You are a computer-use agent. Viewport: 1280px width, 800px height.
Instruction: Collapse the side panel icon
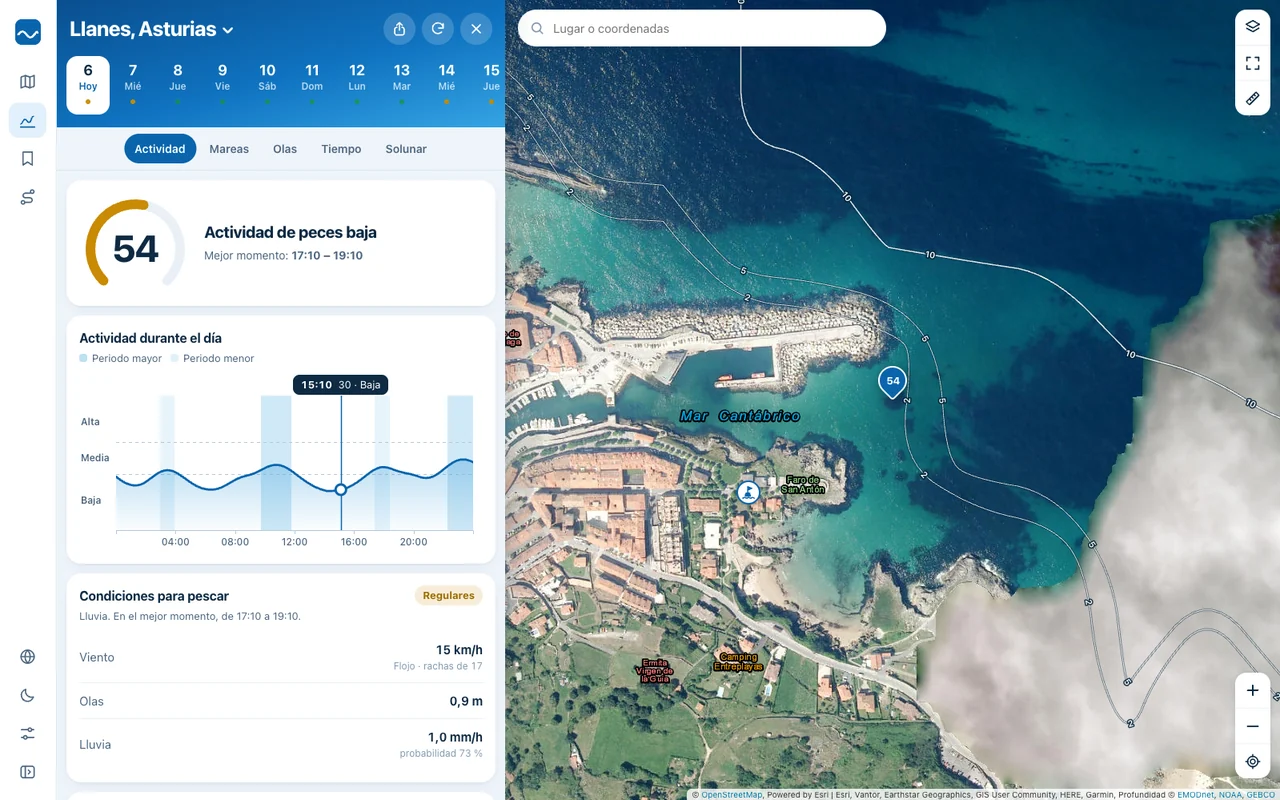coord(28,772)
